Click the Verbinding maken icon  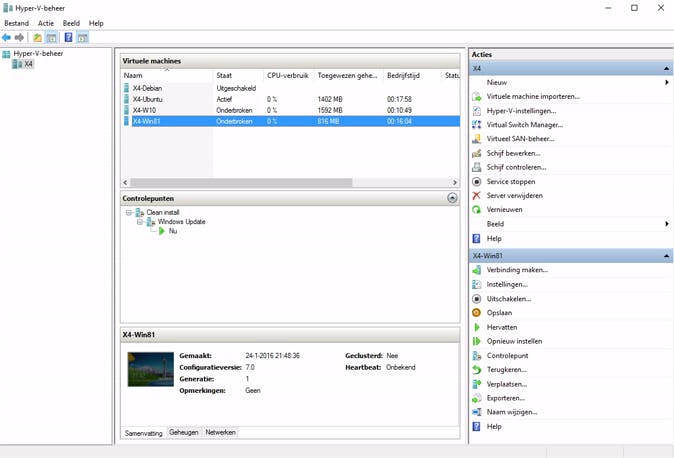coord(476,270)
